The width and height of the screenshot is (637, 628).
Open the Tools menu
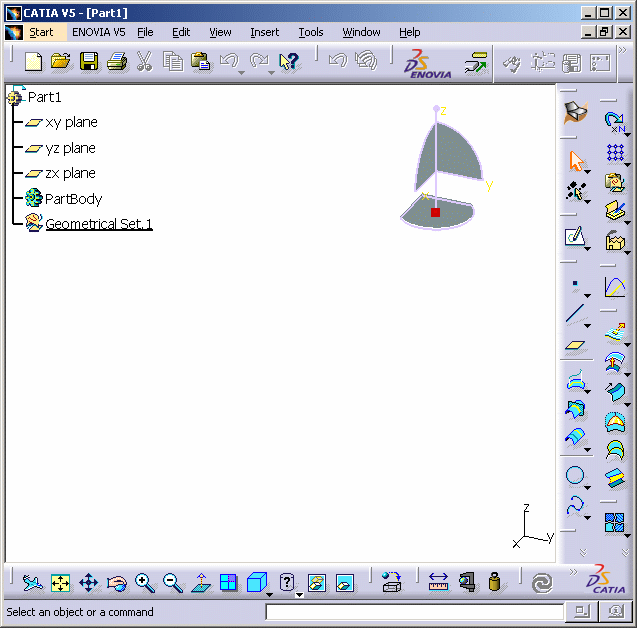[311, 32]
